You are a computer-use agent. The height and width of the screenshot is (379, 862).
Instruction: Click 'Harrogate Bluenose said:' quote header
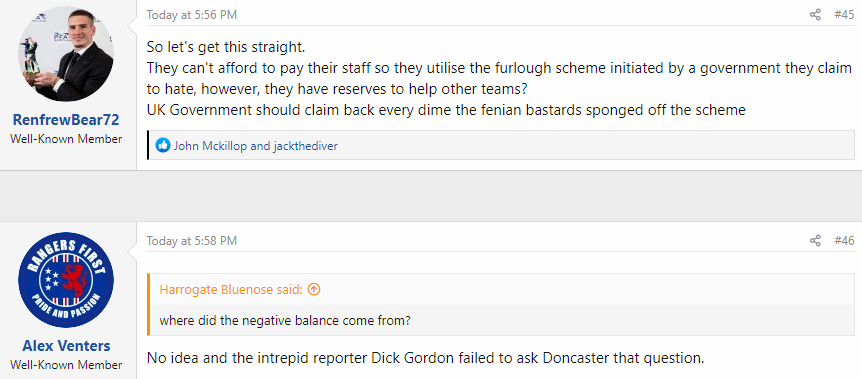click(x=231, y=289)
